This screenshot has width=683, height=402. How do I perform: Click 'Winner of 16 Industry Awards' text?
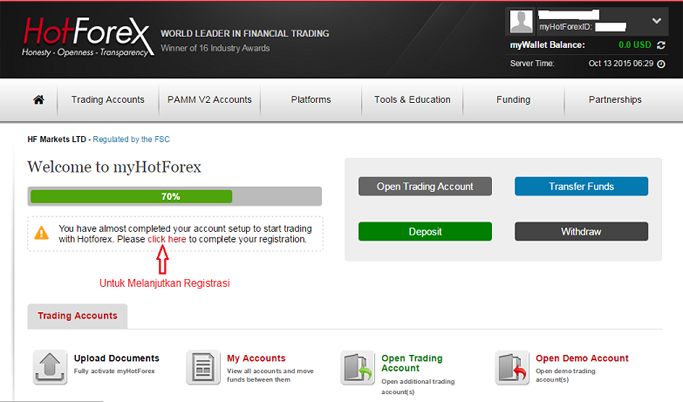(215, 48)
